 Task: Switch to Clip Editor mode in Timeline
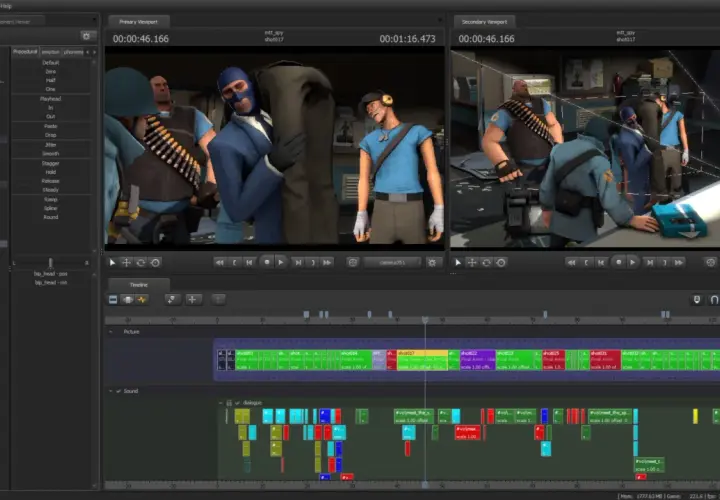tap(113, 300)
